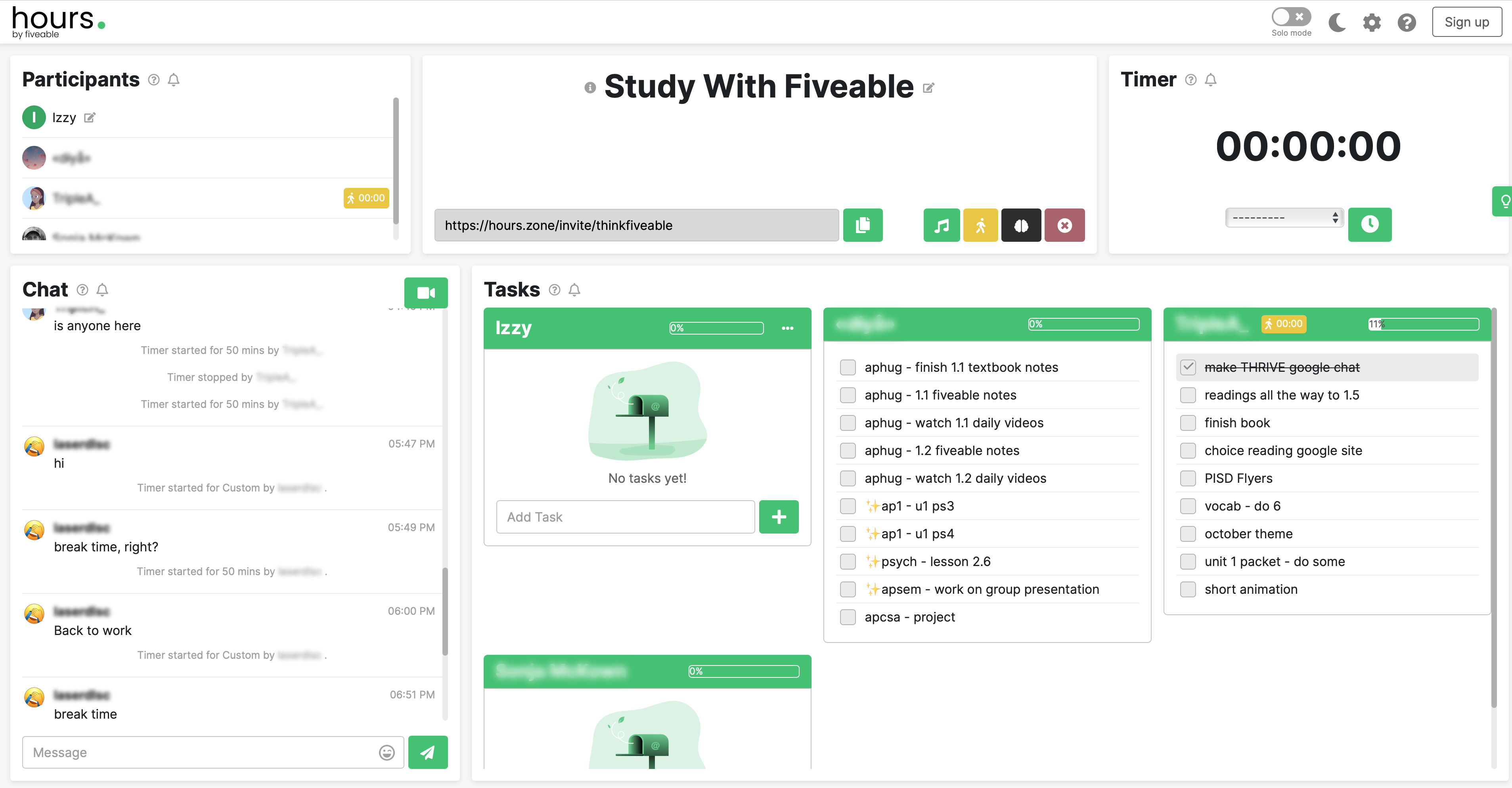Open the timer duration dropdown

point(1284,218)
